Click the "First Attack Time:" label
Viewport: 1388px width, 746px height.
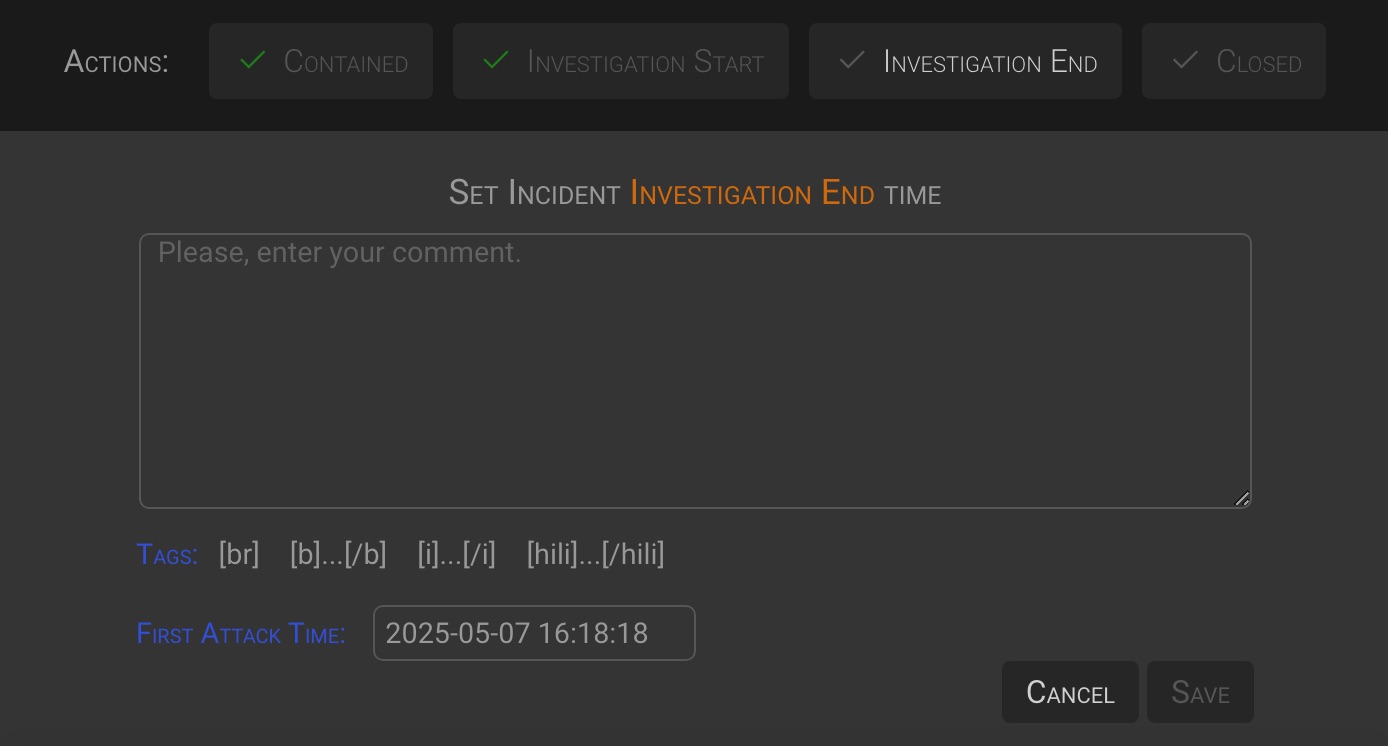[241, 634]
